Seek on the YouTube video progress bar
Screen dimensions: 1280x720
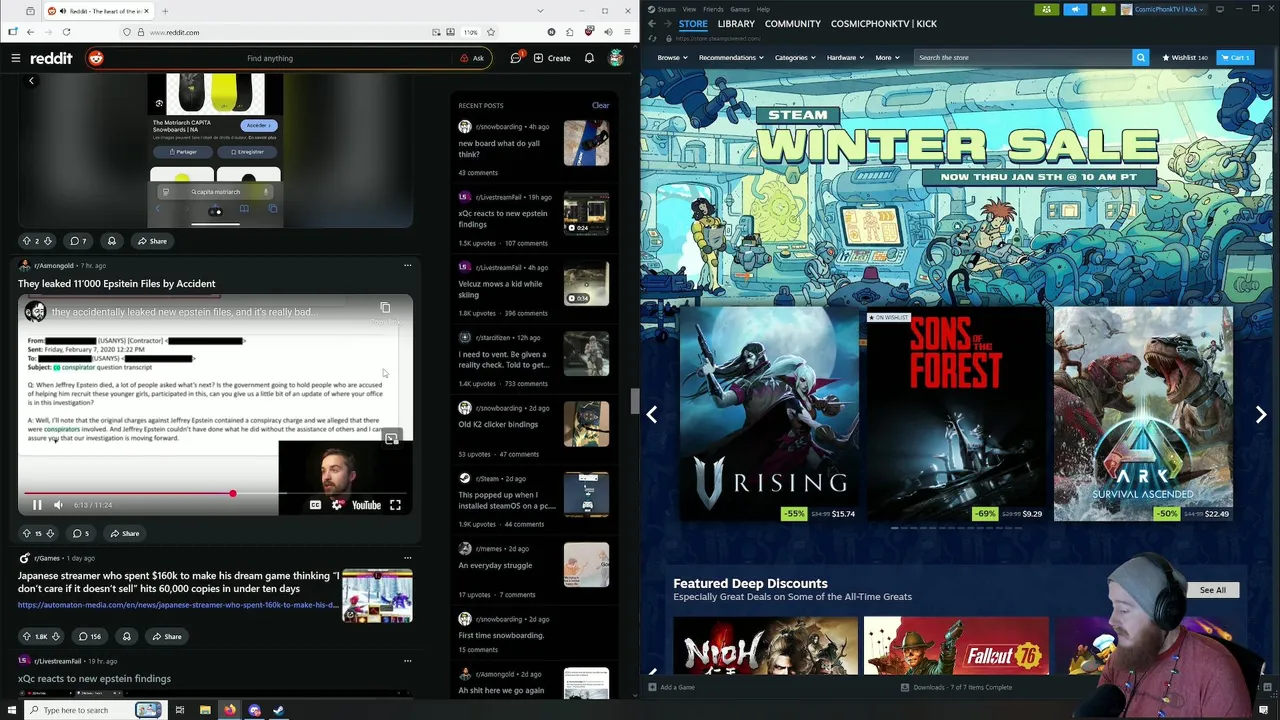pos(215,493)
